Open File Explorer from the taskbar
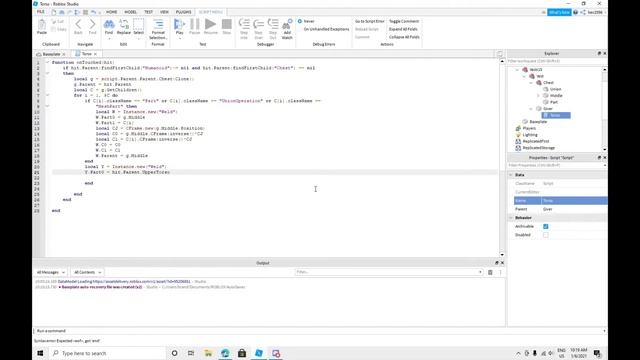 tap(208, 353)
